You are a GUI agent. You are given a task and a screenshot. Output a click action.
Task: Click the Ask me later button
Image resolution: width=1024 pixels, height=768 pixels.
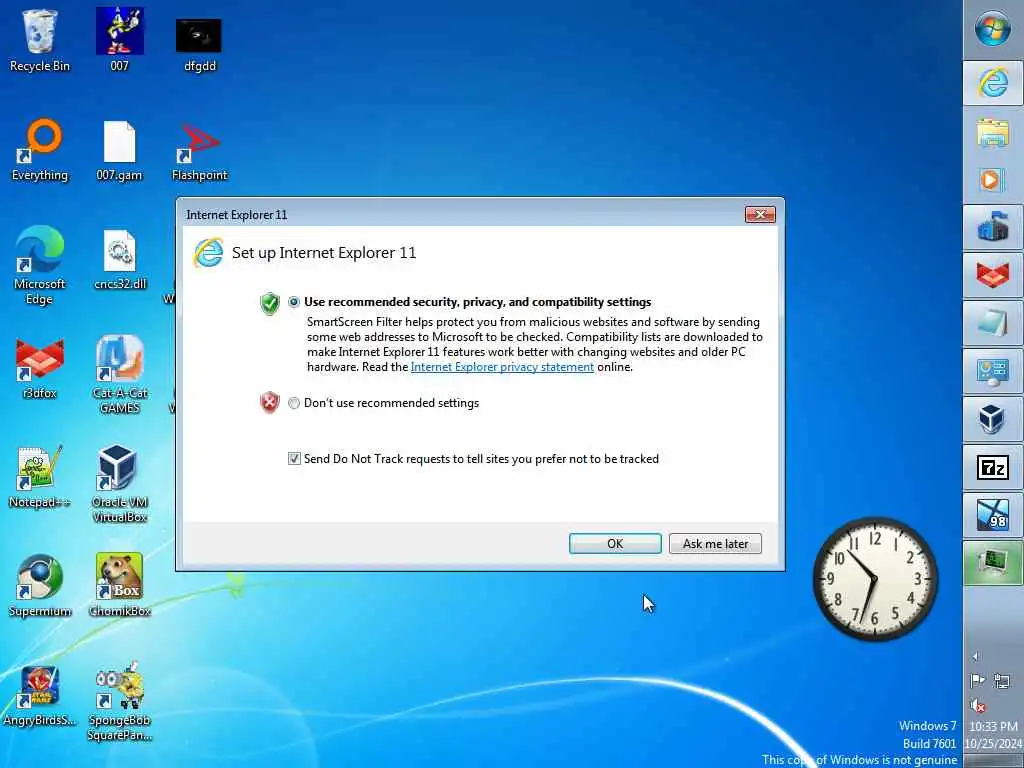point(715,543)
